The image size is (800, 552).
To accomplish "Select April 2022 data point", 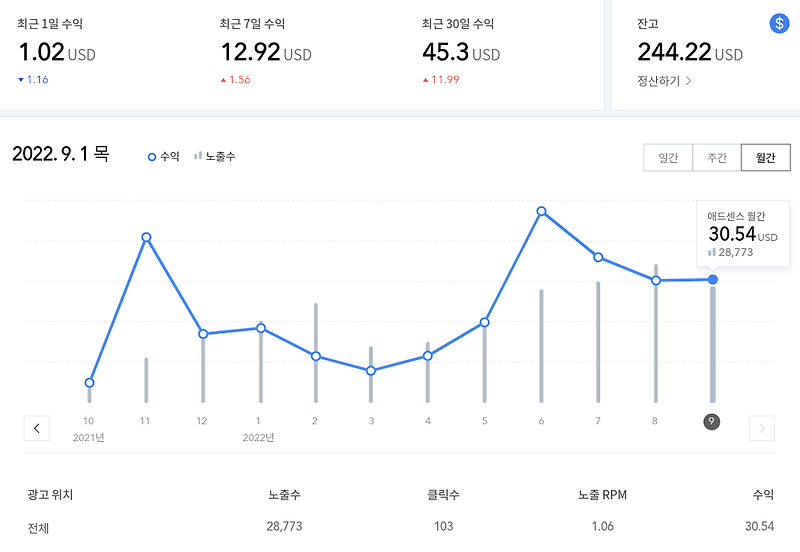I will click(428, 356).
